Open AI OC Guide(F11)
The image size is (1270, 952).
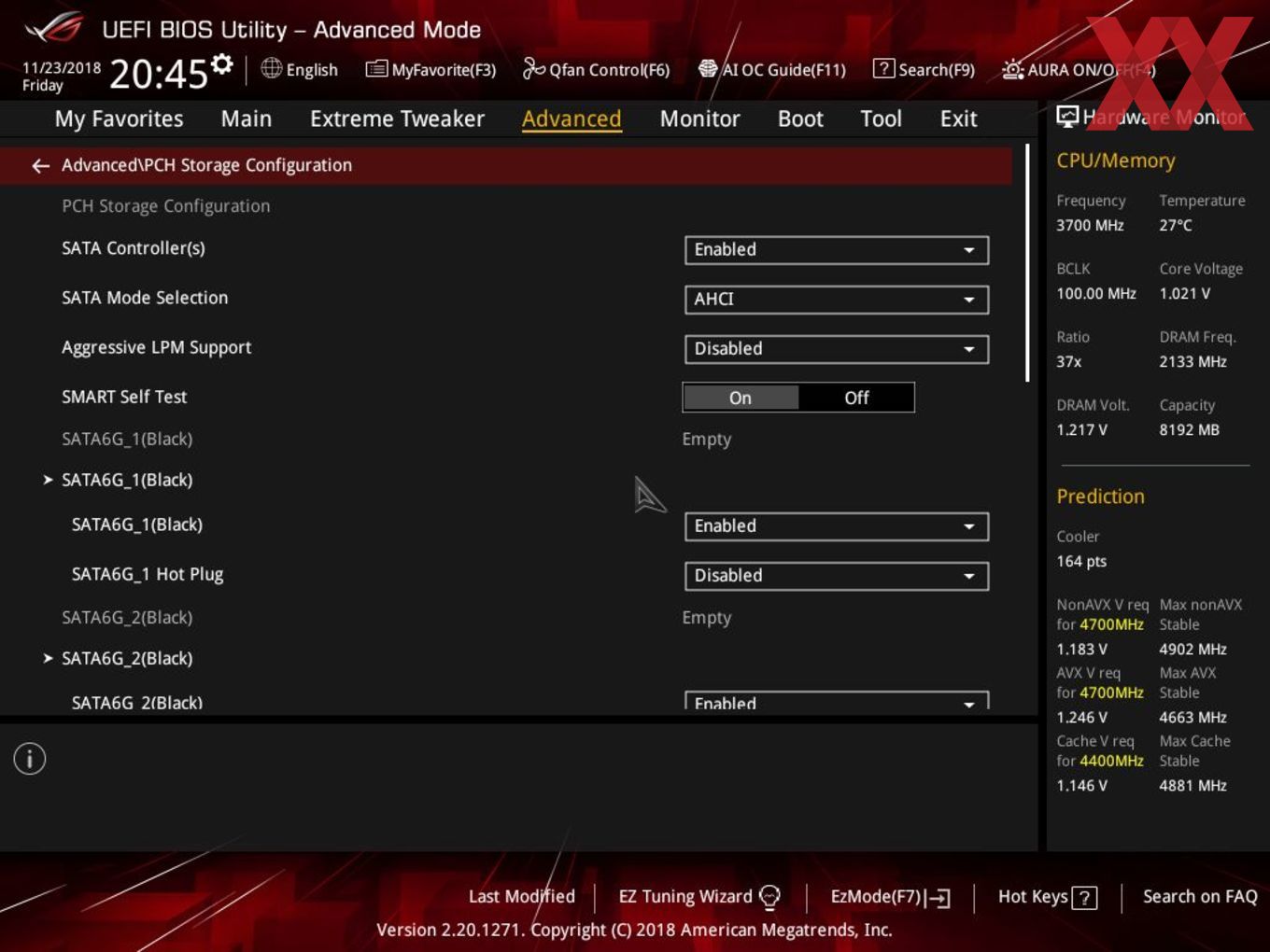point(772,69)
